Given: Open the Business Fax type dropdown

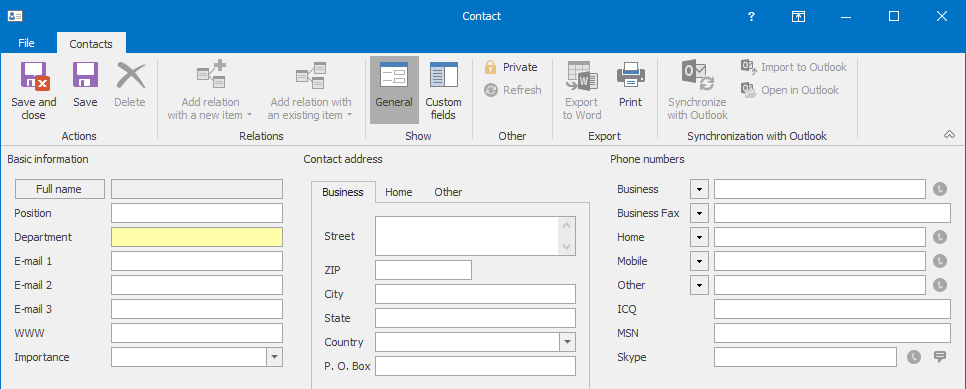Looking at the screenshot, I should 699,213.
